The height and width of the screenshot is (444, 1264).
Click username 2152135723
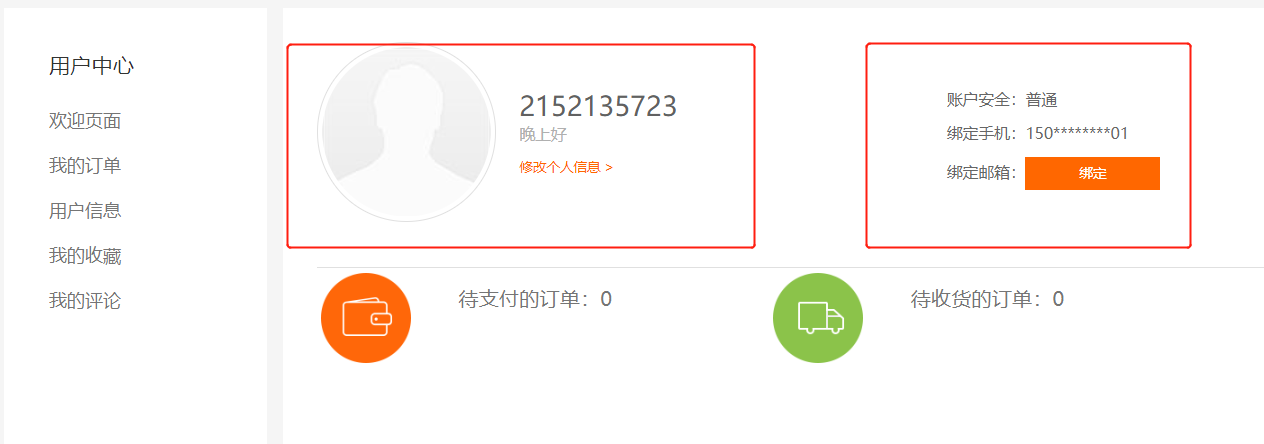click(x=598, y=106)
